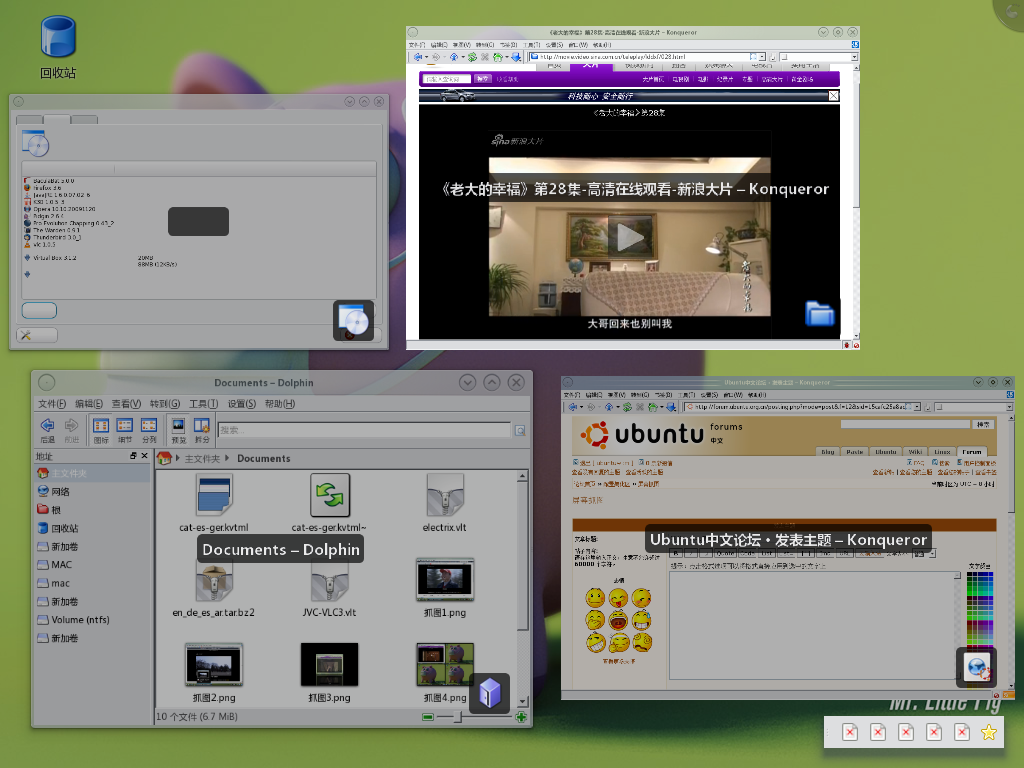
Task: Open URL history dropdown in sina video Konqueror
Action: (762, 57)
